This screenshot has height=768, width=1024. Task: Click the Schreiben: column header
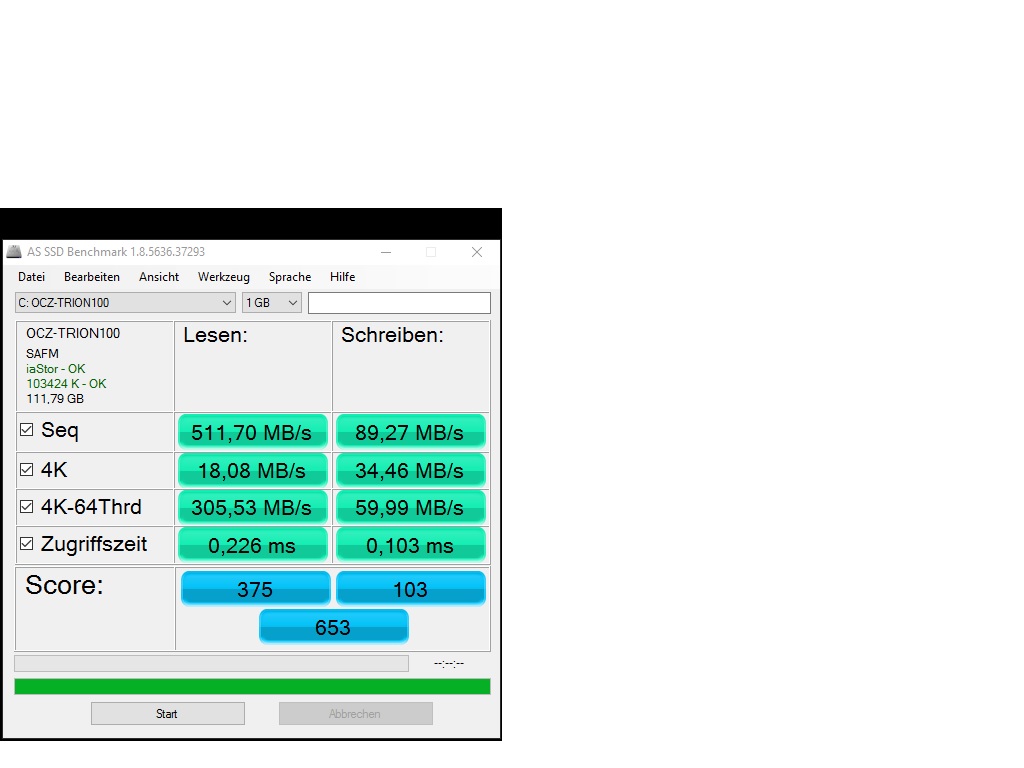pos(392,335)
